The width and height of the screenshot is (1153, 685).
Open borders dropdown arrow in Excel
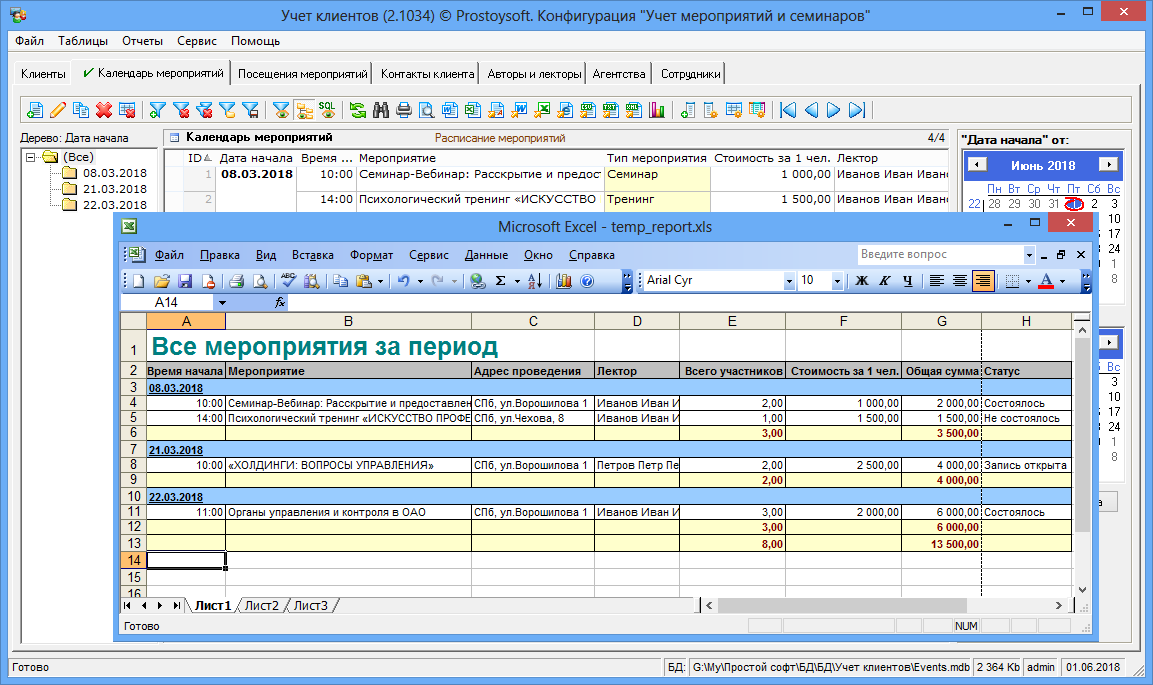coord(1028,281)
